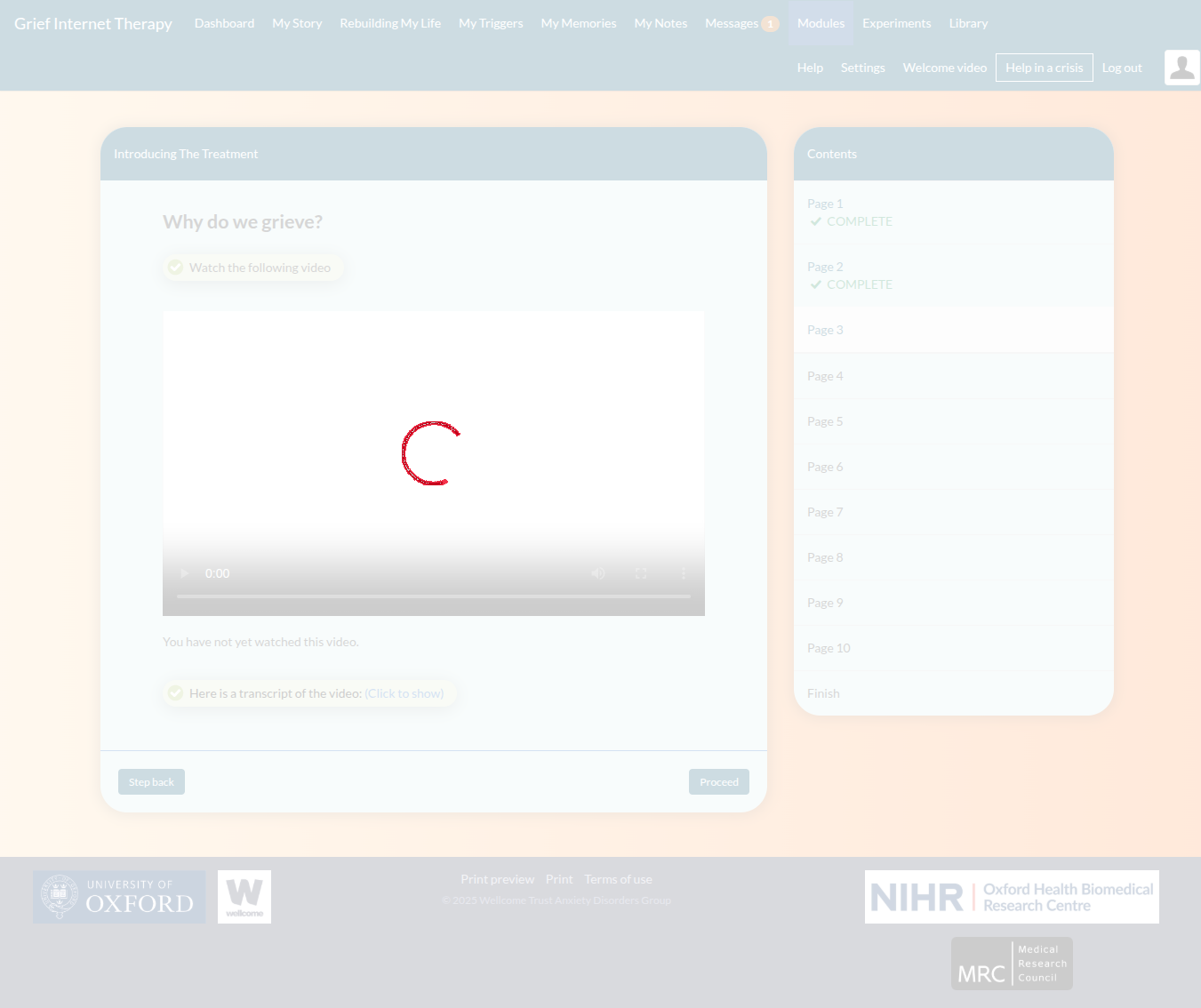
Task: Enter fullscreen mode on the video
Action: coord(641,573)
